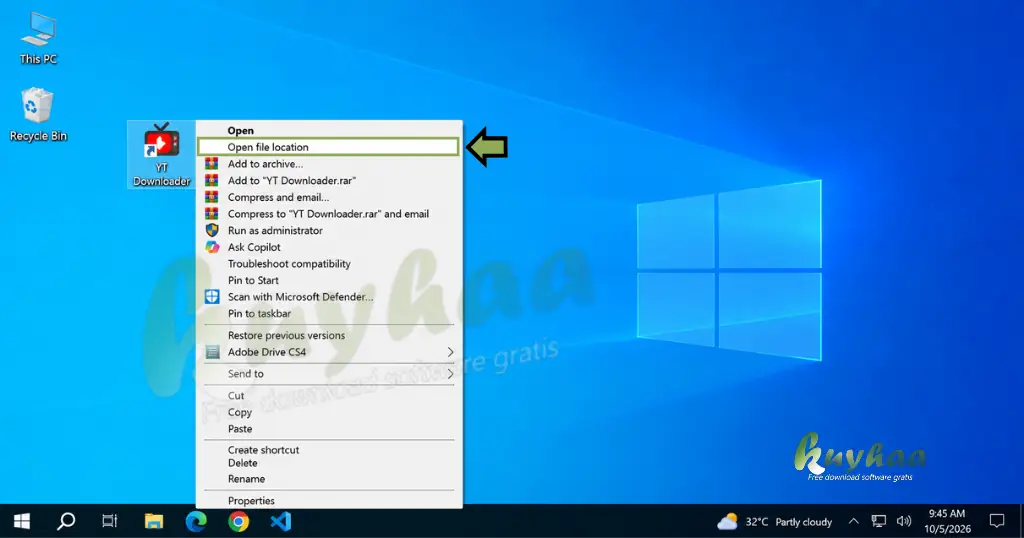Click the volume speaker icon in tray
This screenshot has height=538, width=1024.
point(904,521)
